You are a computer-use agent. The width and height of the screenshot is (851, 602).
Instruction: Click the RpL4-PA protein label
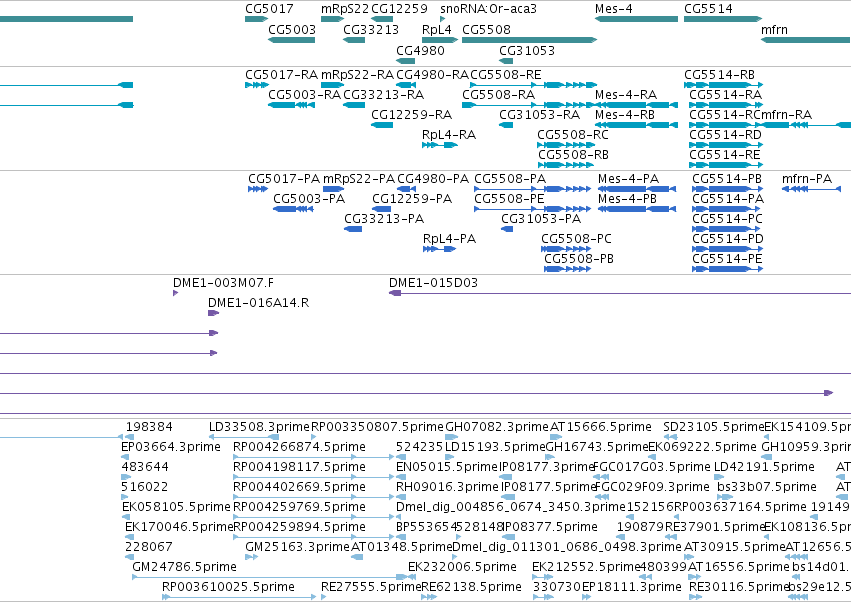click(x=449, y=239)
